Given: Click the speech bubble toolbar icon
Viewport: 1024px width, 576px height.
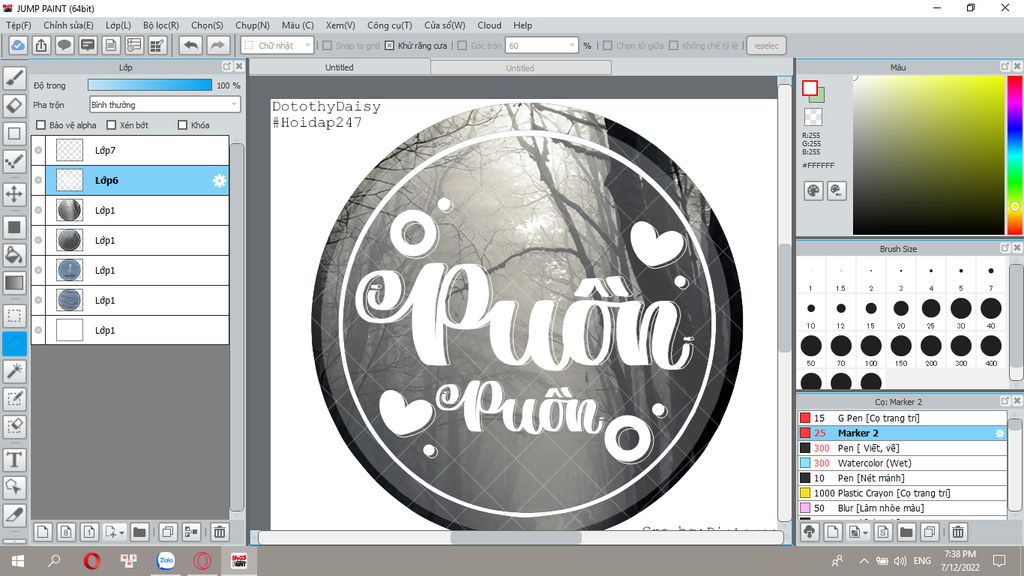Looking at the screenshot, I should coord(64,46).
